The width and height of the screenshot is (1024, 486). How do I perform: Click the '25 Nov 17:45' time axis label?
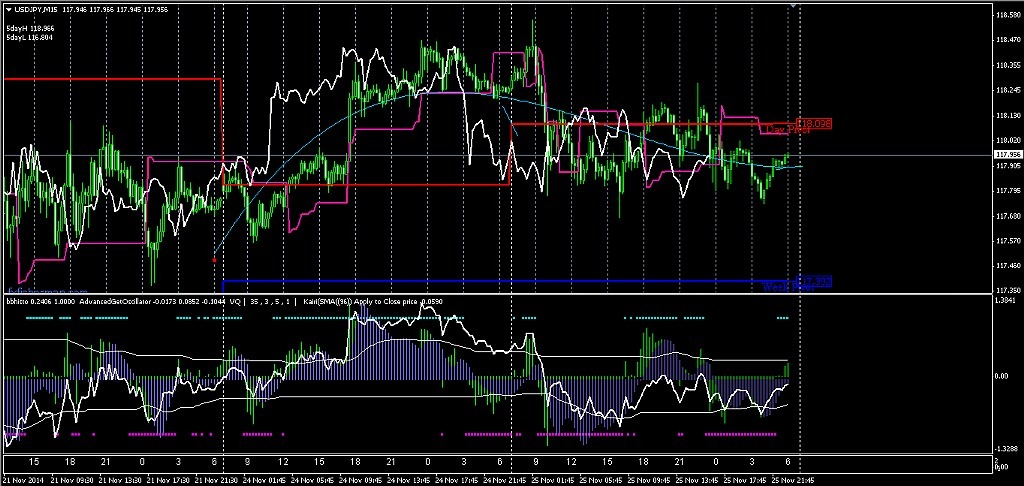pyautogui.click(x=744, y=480)
